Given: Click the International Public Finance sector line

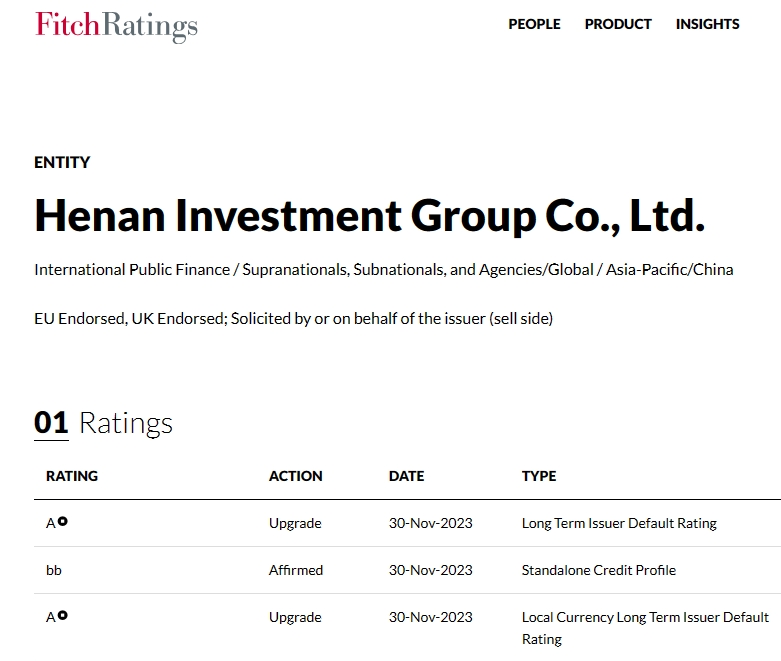Looking at the screenshot, I should click(x=383, y=270).
